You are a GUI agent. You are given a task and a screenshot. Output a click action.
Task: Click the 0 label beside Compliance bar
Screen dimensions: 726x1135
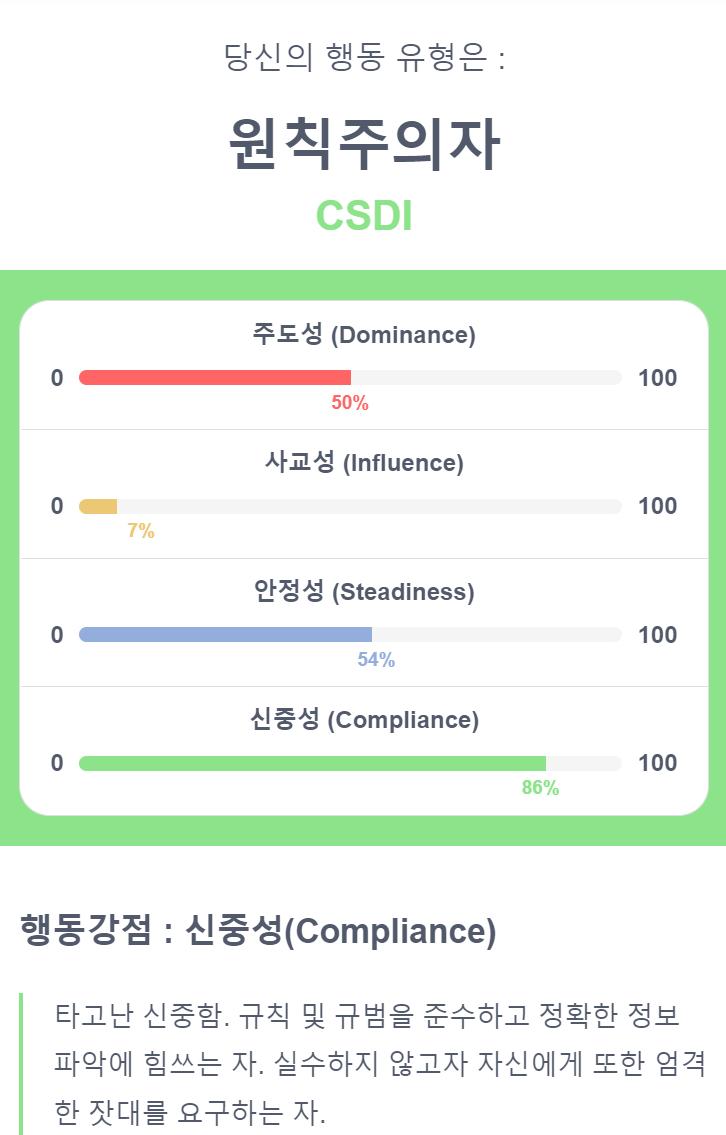click(57, 763)
